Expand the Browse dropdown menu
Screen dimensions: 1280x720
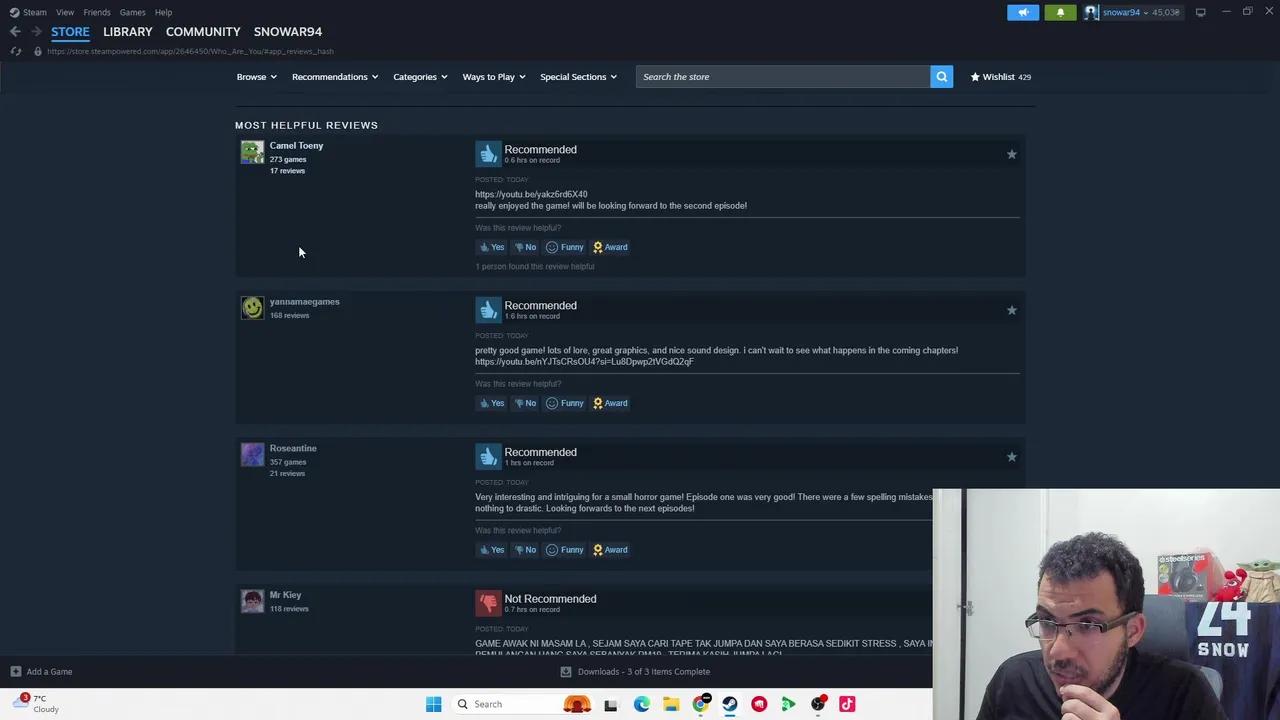click(256, 77)
